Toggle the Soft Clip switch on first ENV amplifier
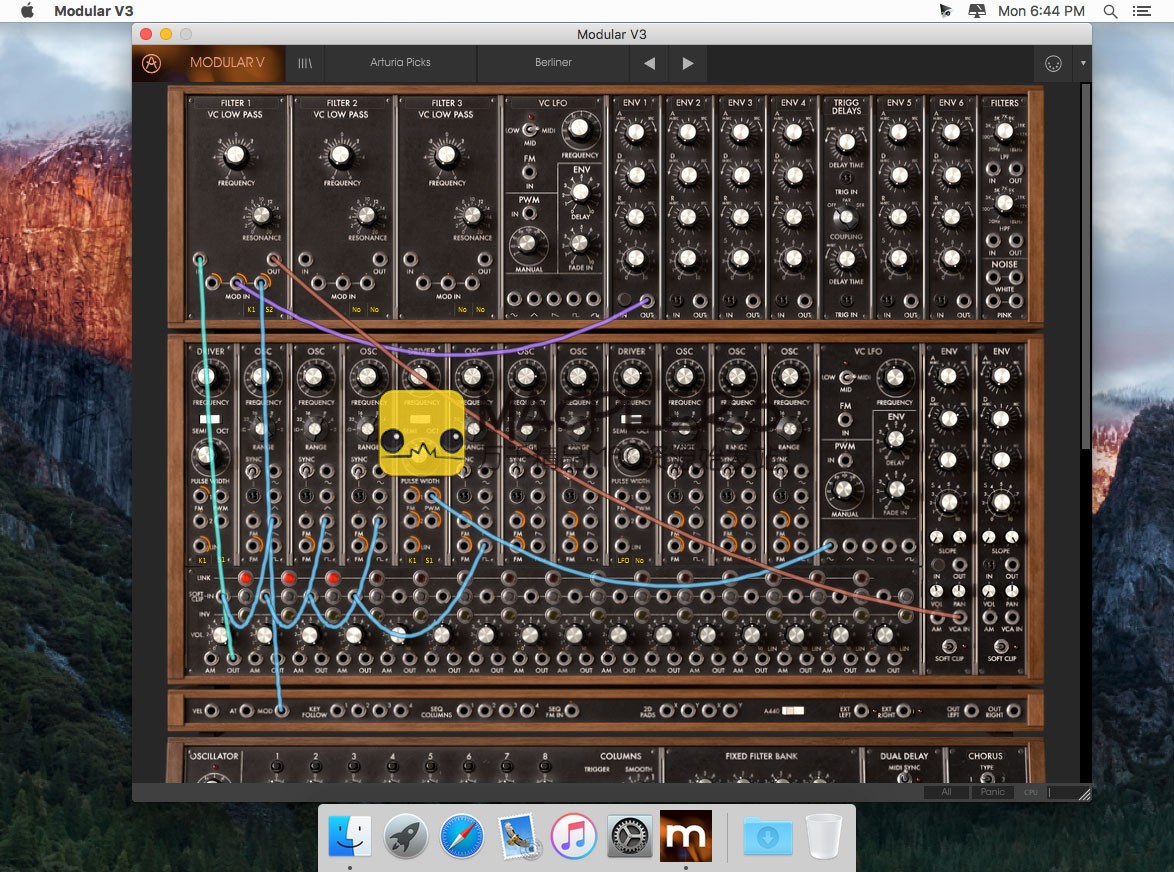 [x=948, y=646]
